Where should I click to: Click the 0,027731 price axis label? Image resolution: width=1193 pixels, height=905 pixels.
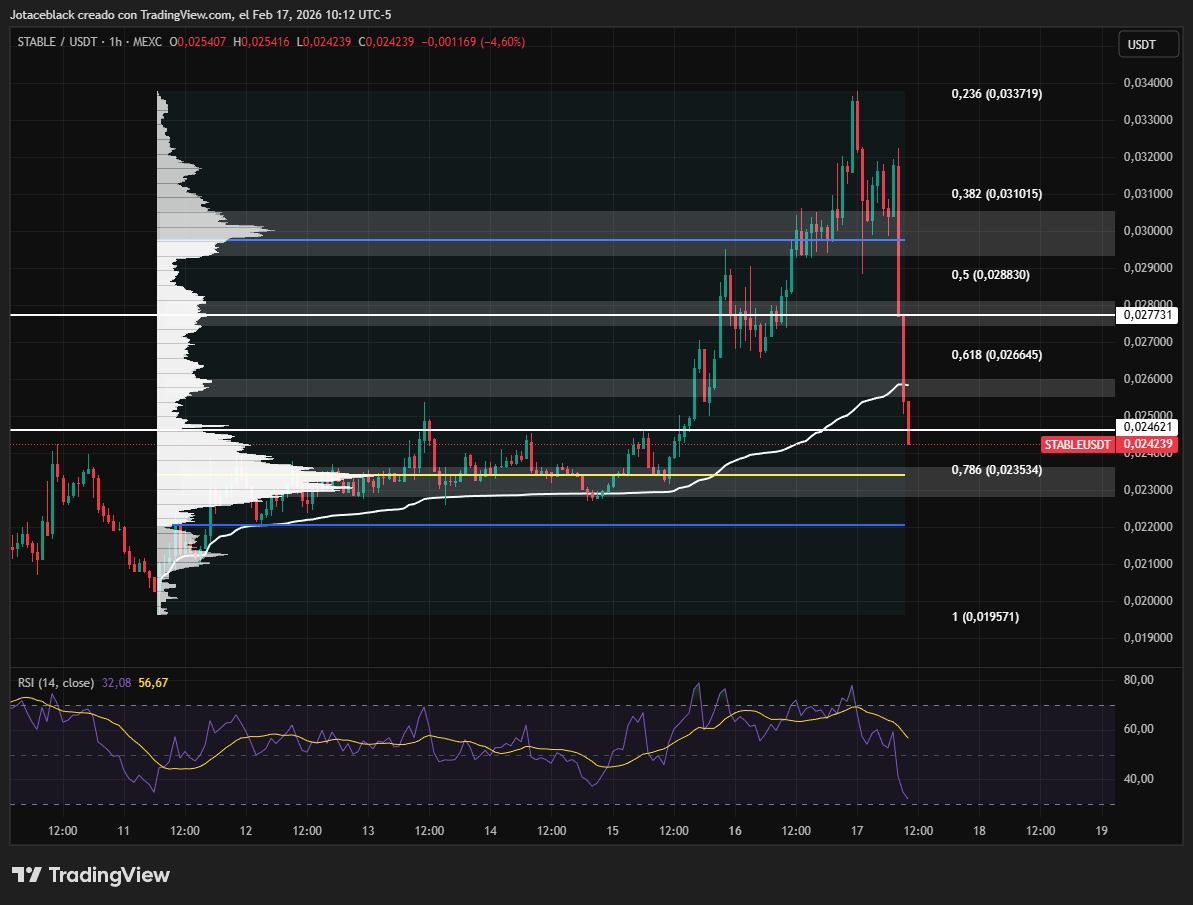(1148, 315)
